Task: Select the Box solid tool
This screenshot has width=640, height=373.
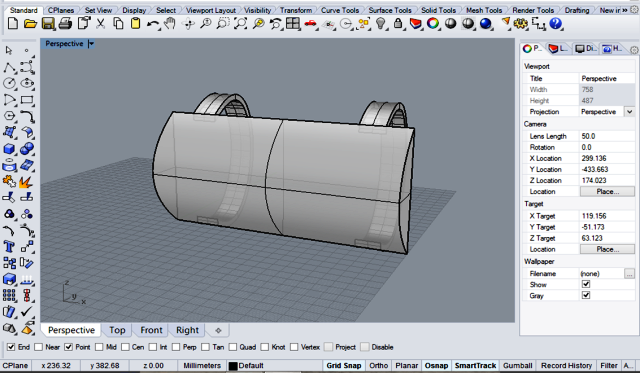Action: point(9,149)
